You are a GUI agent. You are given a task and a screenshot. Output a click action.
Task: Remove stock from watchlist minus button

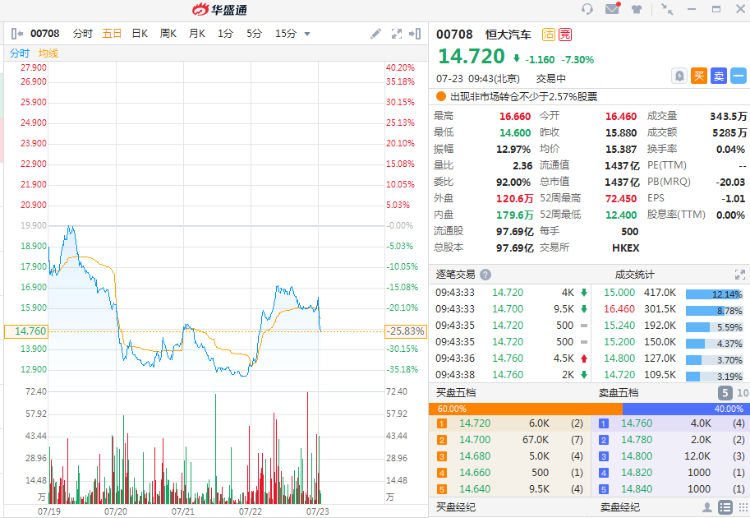(x=739, y=76)
